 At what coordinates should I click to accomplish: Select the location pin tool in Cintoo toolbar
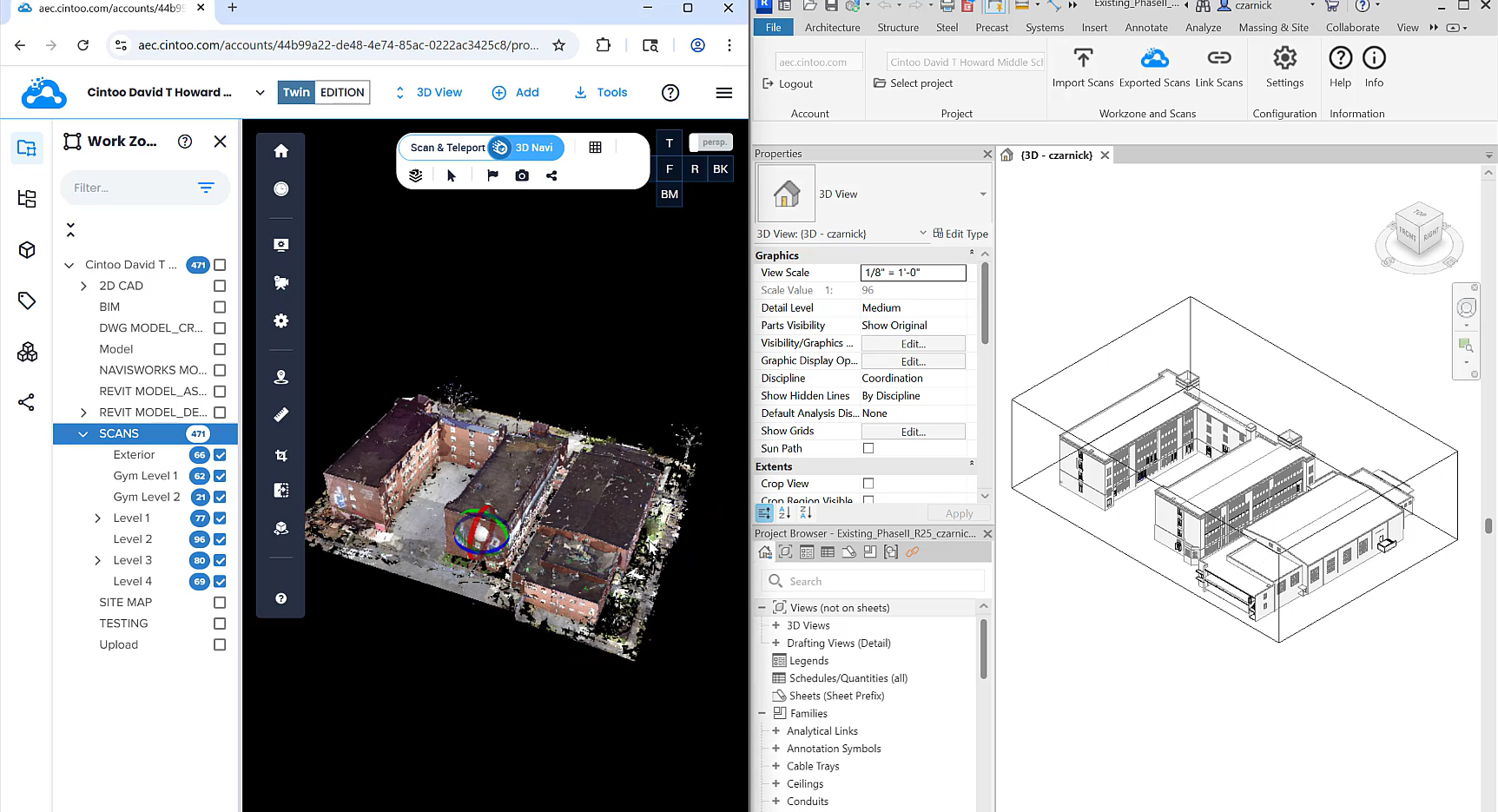pos(280,377)
